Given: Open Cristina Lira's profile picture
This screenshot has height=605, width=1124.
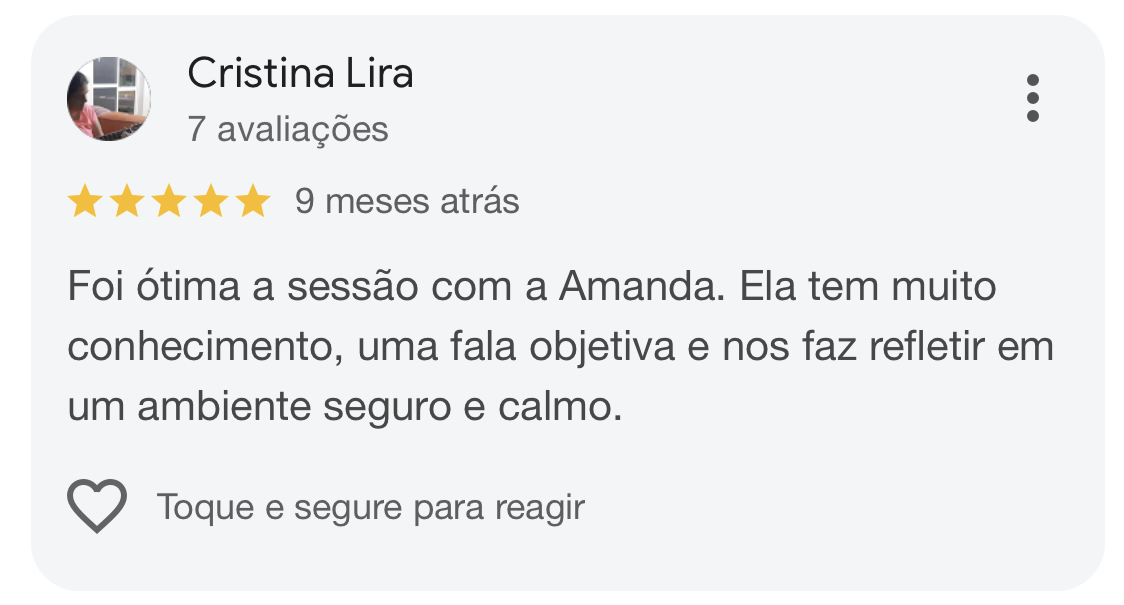Looking at the screenshot, I should point(109,99).
